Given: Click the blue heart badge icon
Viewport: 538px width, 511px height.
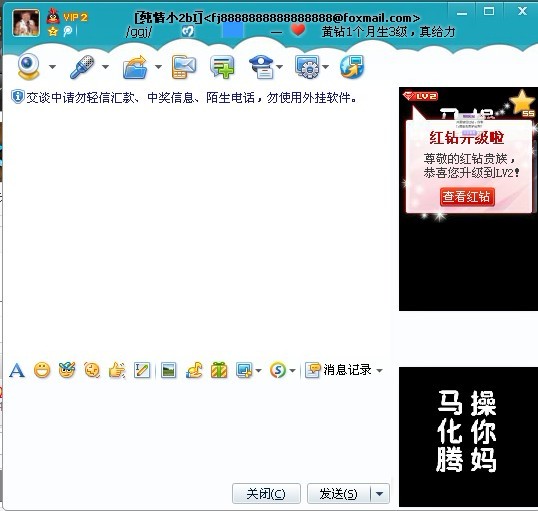Looking at the screenshot, I should tap(187, 32).
